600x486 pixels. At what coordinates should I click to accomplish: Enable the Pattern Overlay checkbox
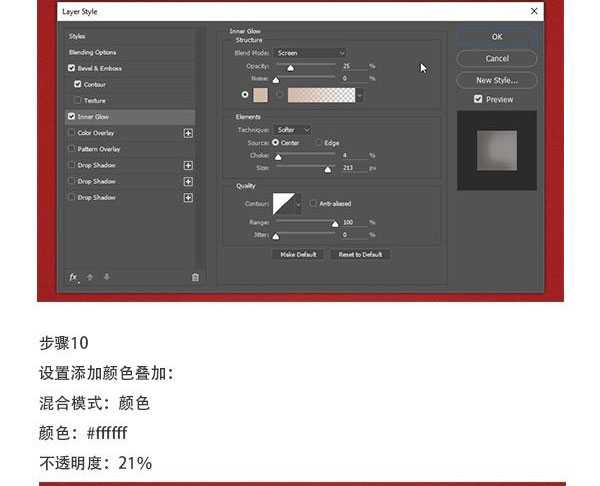[x=71, y=148]
